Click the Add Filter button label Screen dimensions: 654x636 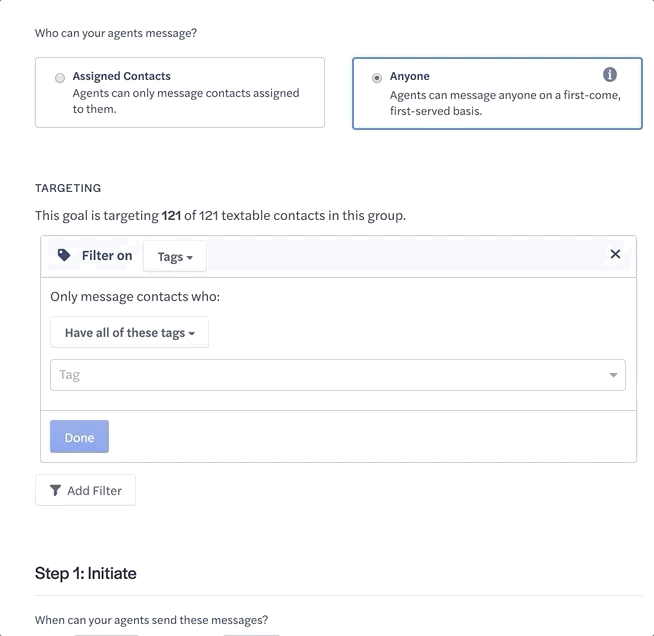coord(95,490)
